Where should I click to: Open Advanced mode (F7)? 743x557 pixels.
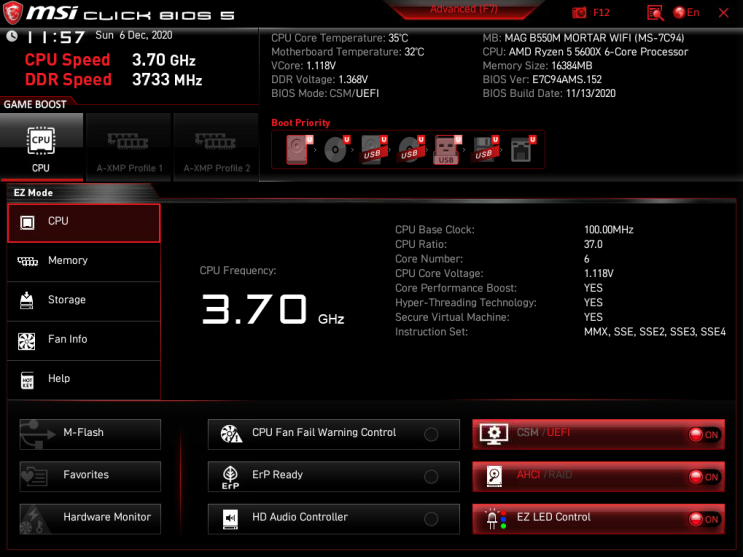[463, 9]
